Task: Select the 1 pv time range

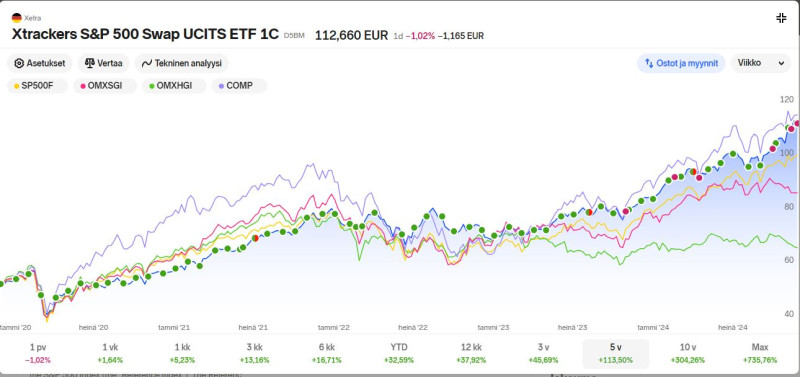Action: (38, 354)
